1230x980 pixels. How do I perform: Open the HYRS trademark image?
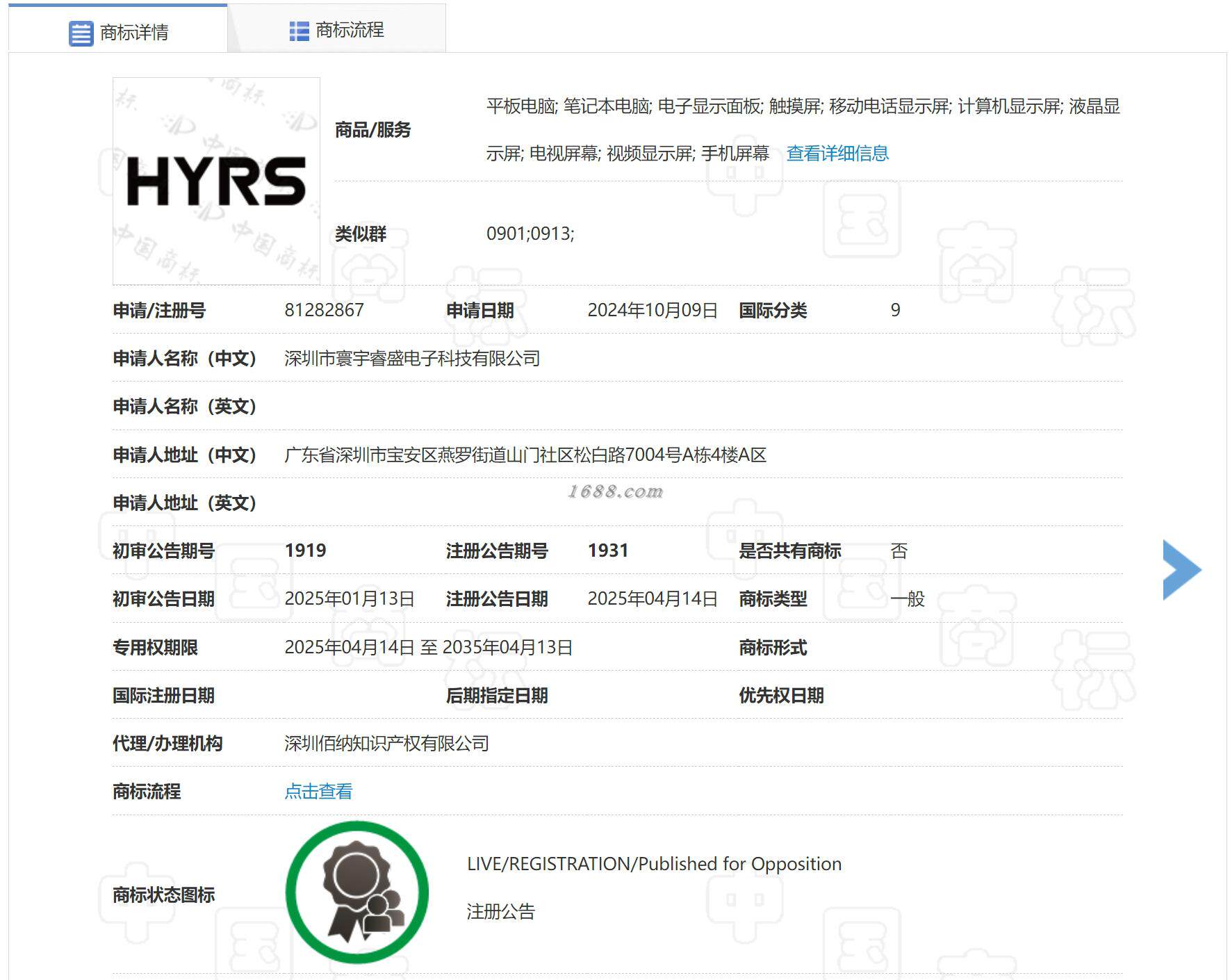pos(216,181)
